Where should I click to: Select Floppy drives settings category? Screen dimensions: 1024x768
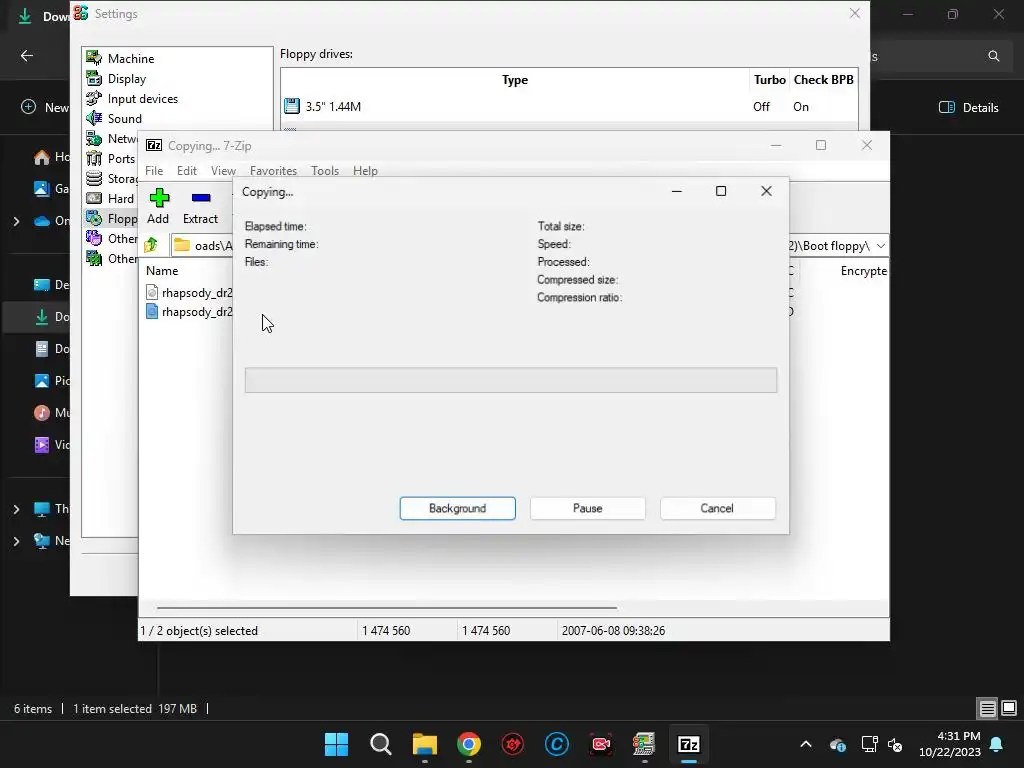click(112, 219)
